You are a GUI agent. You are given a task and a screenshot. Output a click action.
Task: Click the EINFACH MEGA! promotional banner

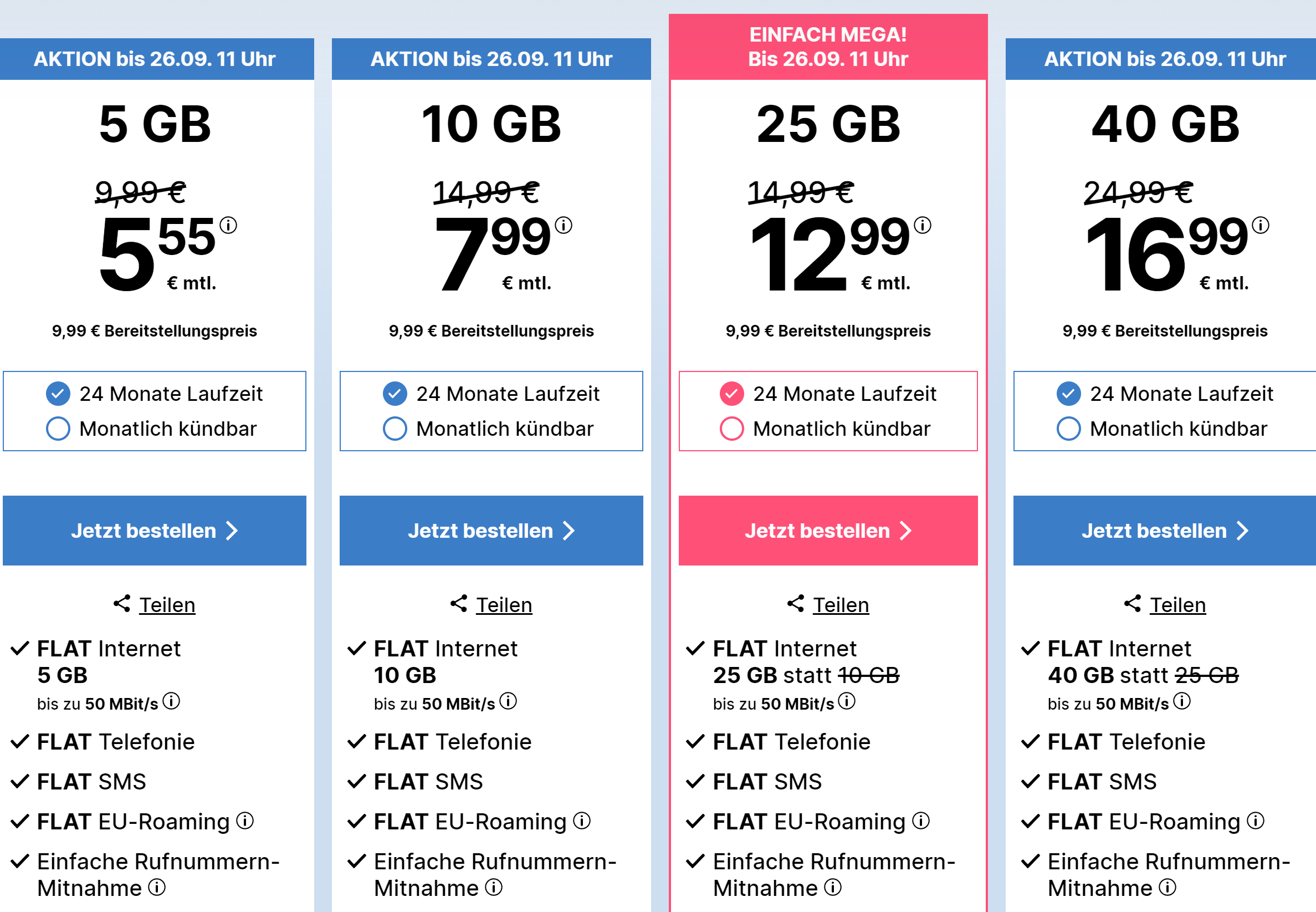pyautogui.click(x=828, y=47)
